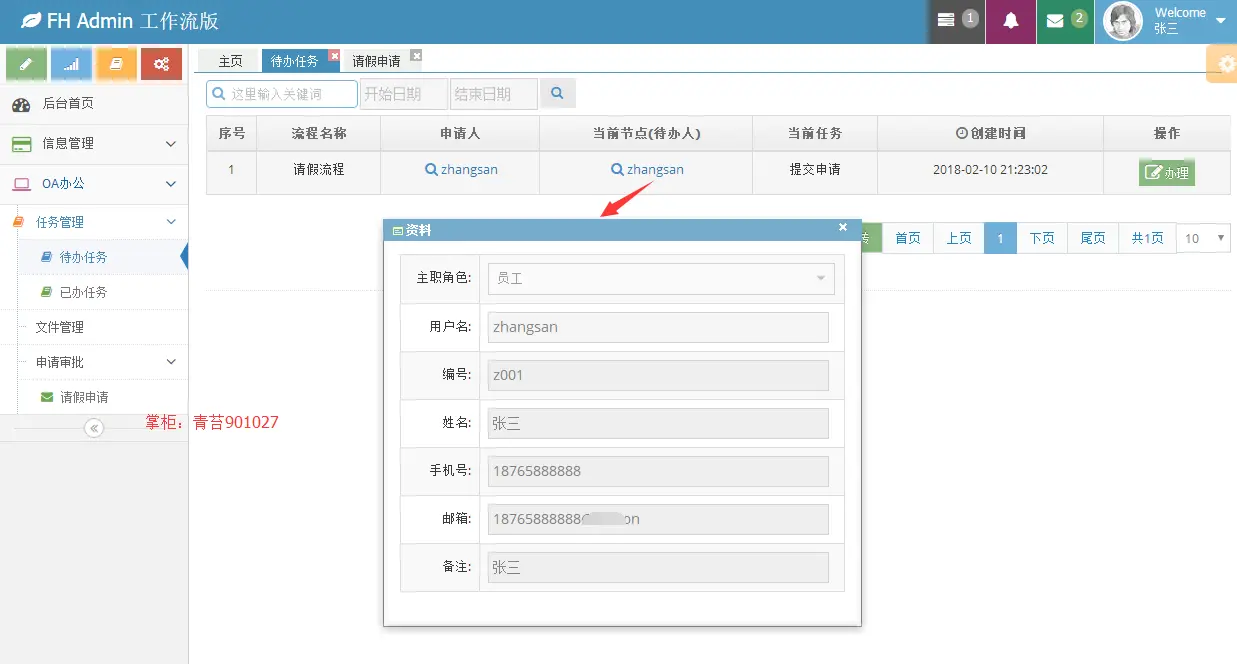Image resolution: width=1237 pixels, height=664 pixels.
Task: Click the user avatar picture
Action: [1123, 21]
